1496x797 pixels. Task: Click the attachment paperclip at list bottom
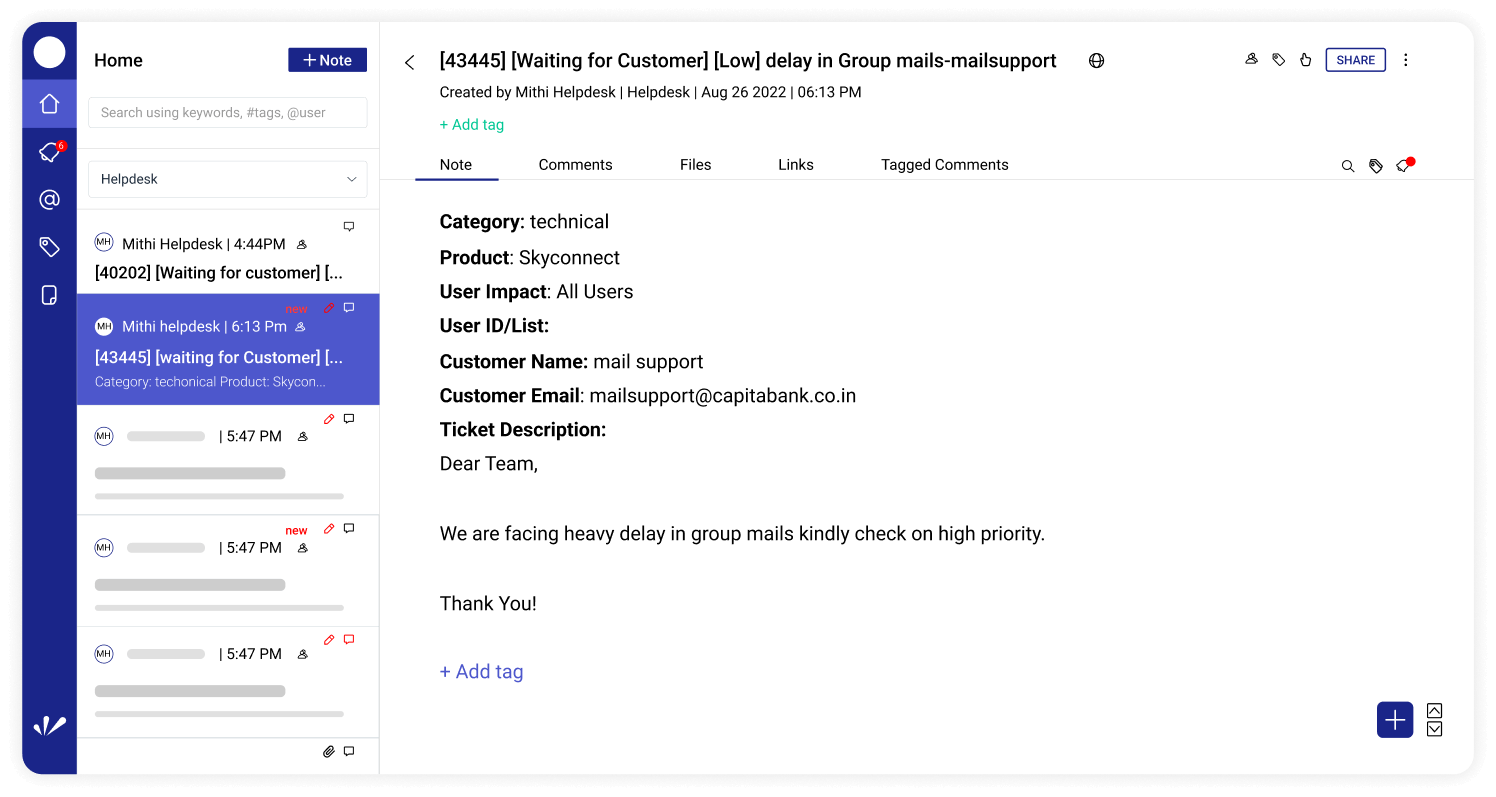click(328, 751)
